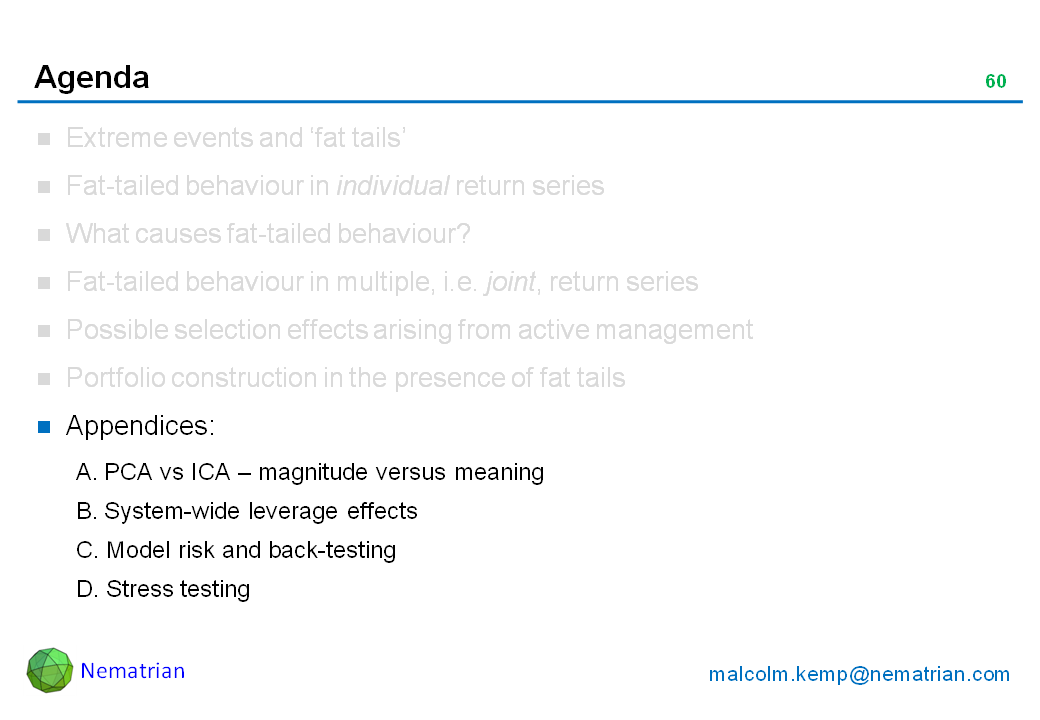
Task: Click the slide number 60
Action: [x=995, y=82]
